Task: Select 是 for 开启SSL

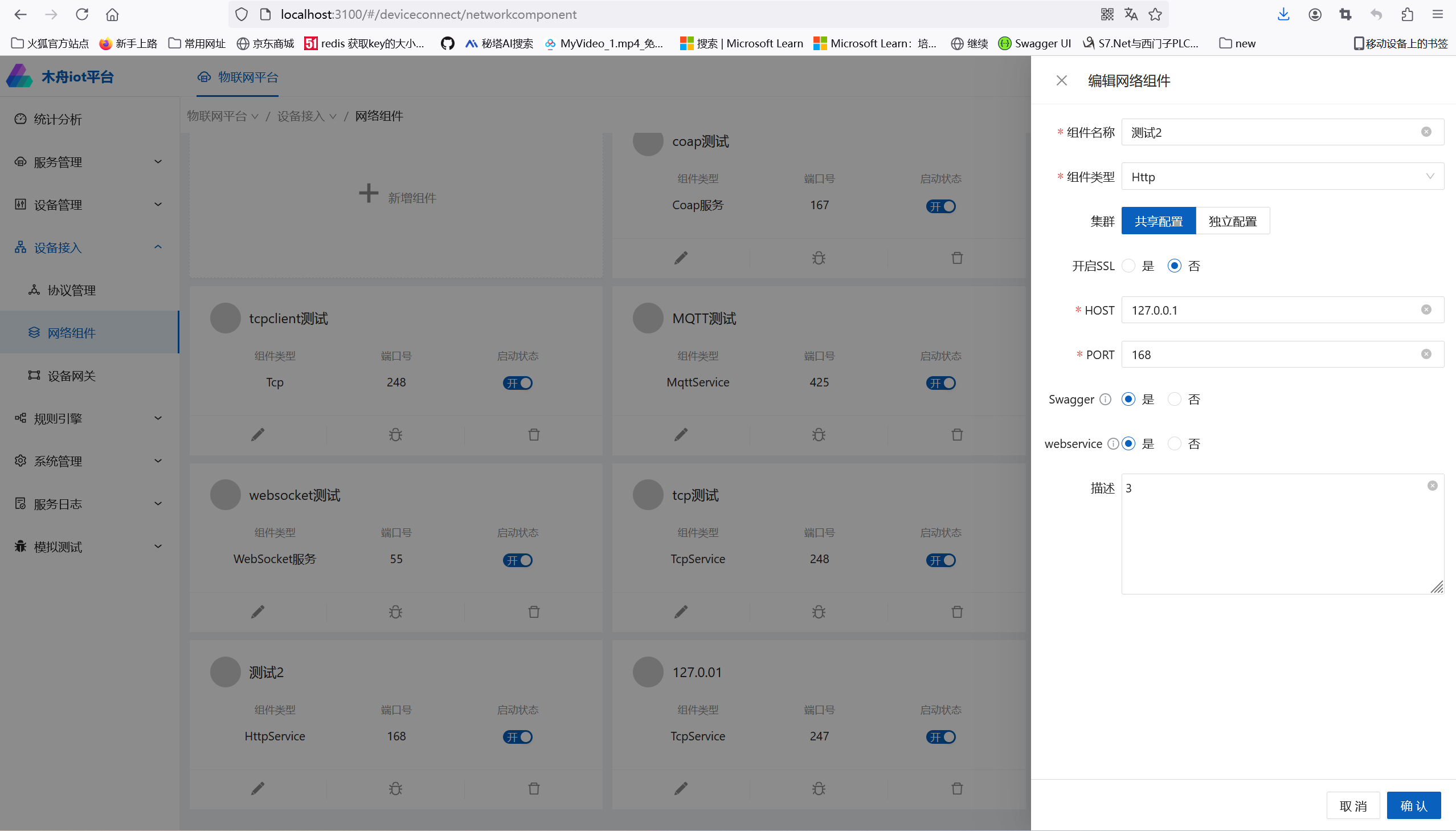Action: (1128, 266)
